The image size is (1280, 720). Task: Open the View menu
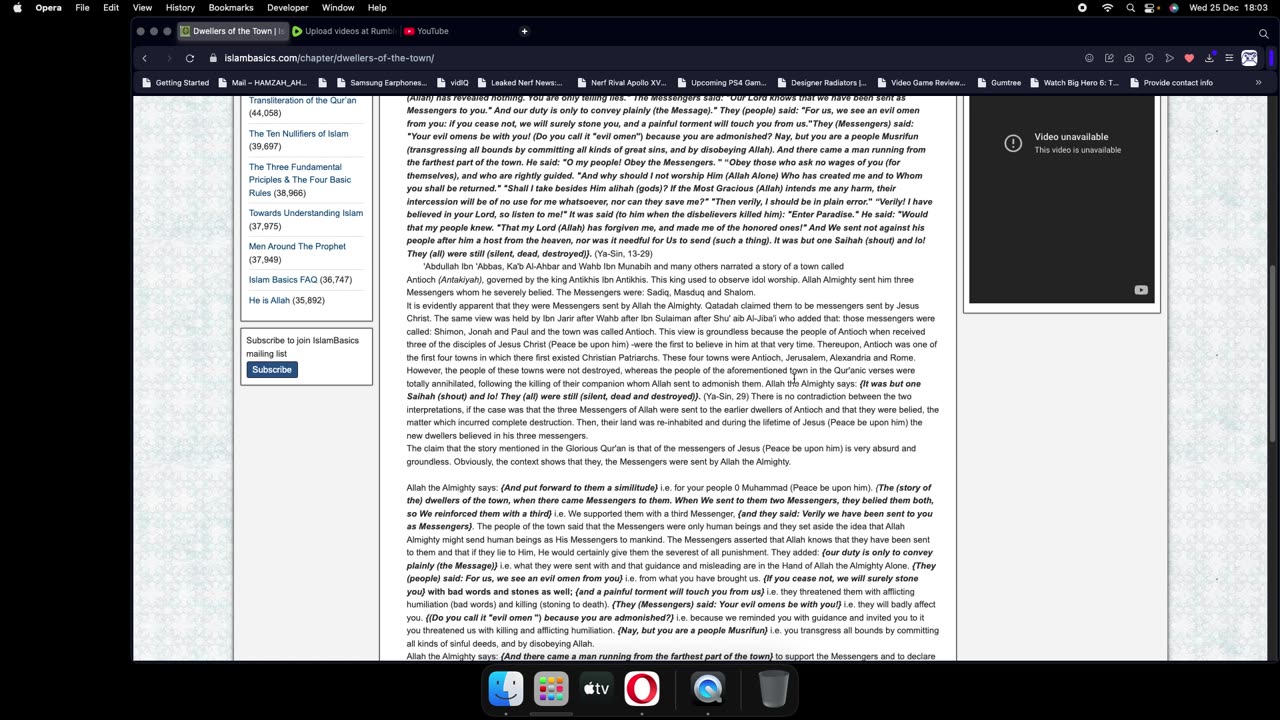[142, 8]
